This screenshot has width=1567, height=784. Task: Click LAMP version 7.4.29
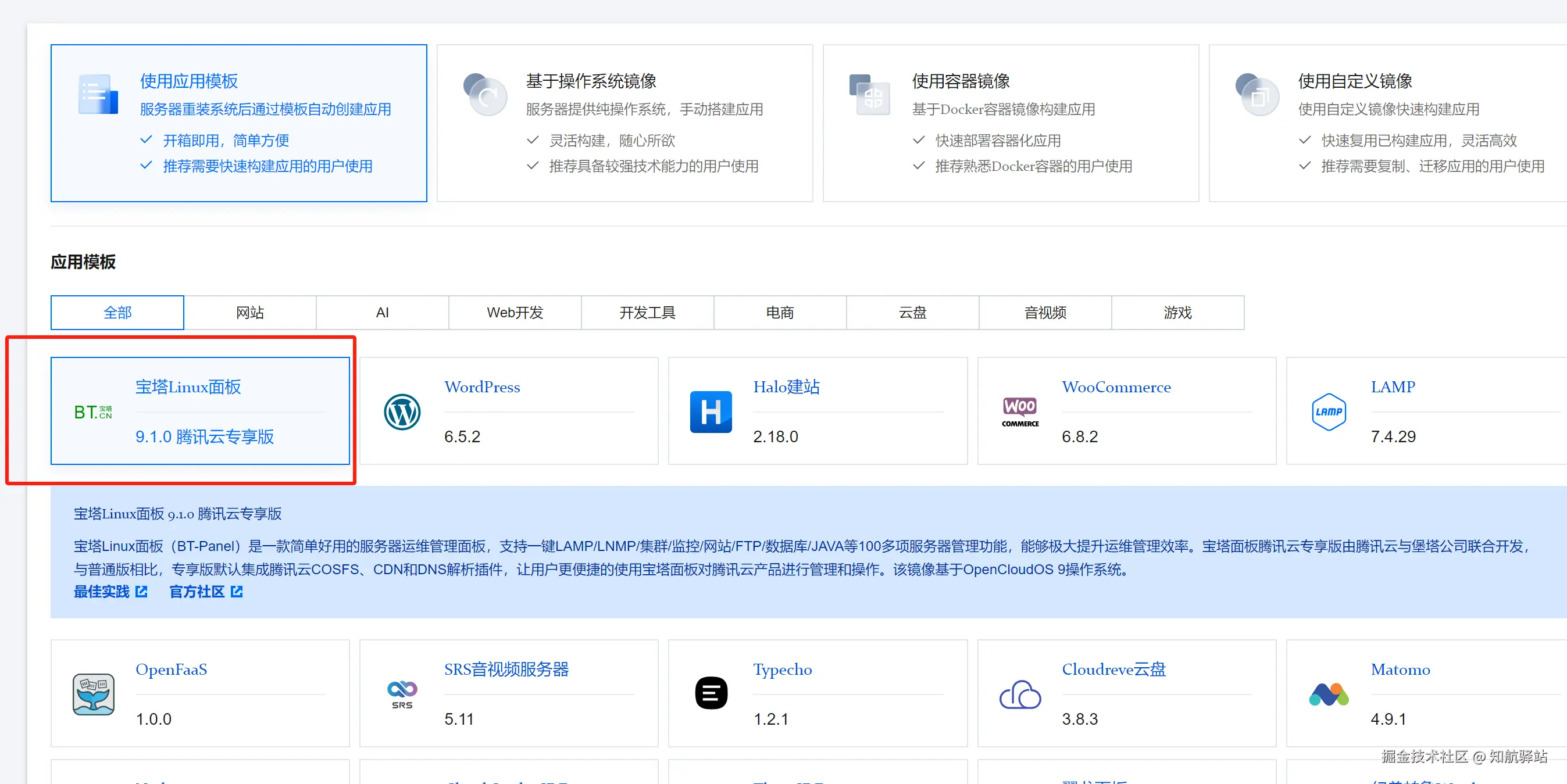coord(1393,436)
